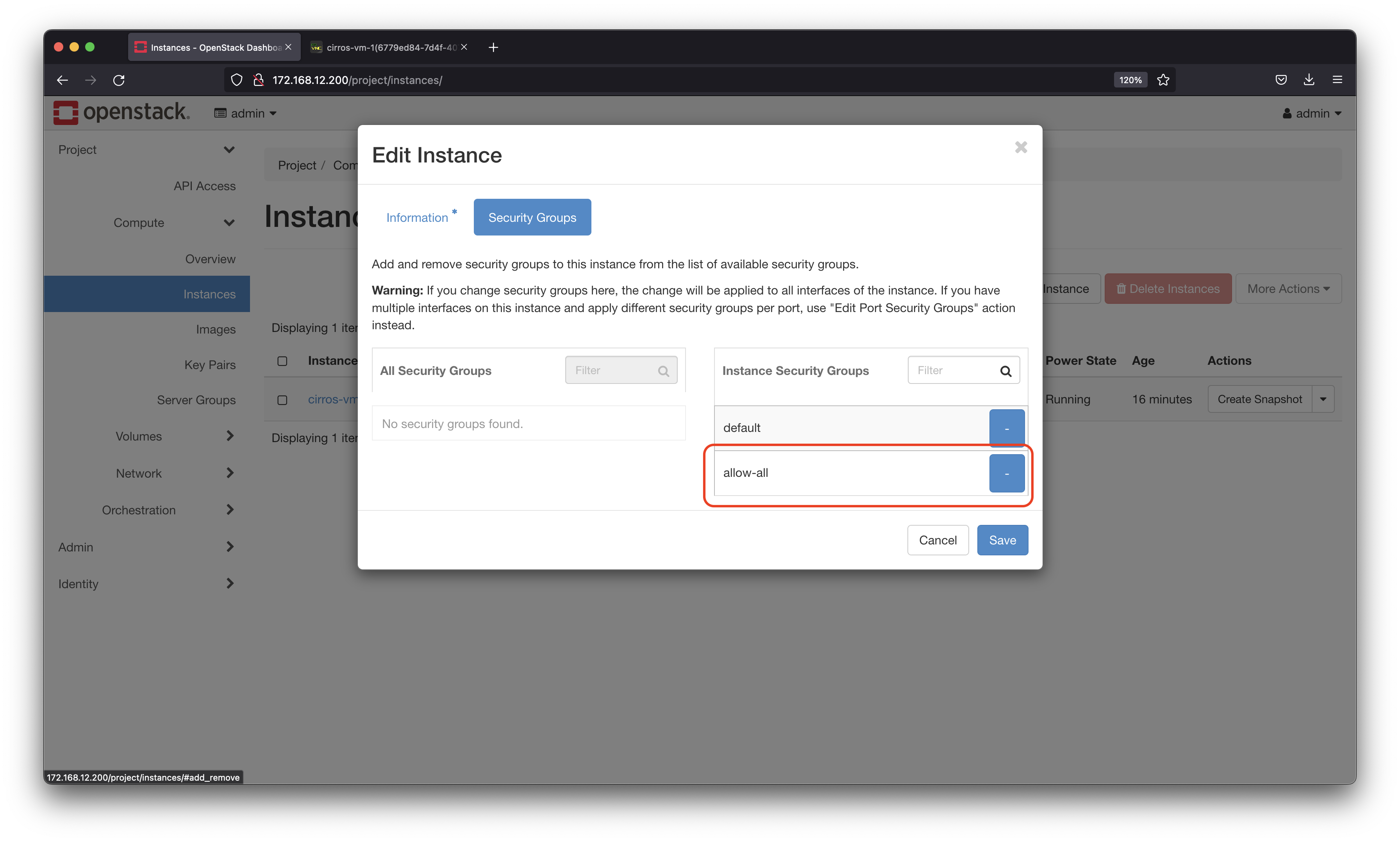1400x842 pixels.
Task: Remove the default security group
Action: [x=1007, y=428]
